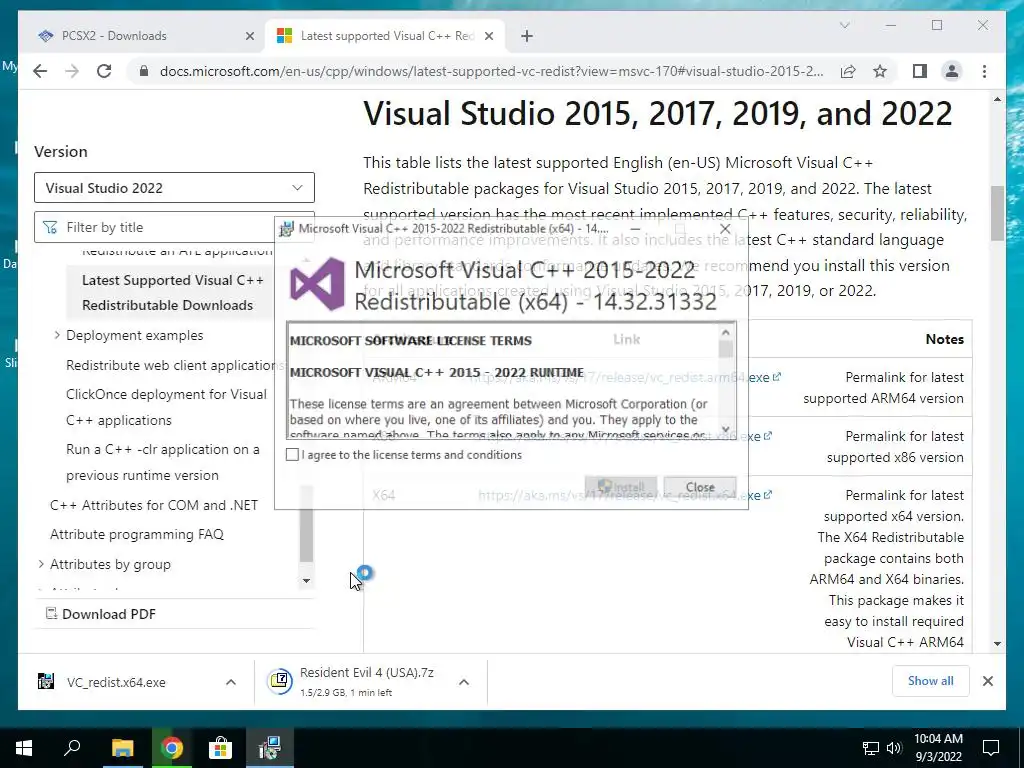Open ClickOnce deployment for Visual C++ applications

[x=167, y=407]
